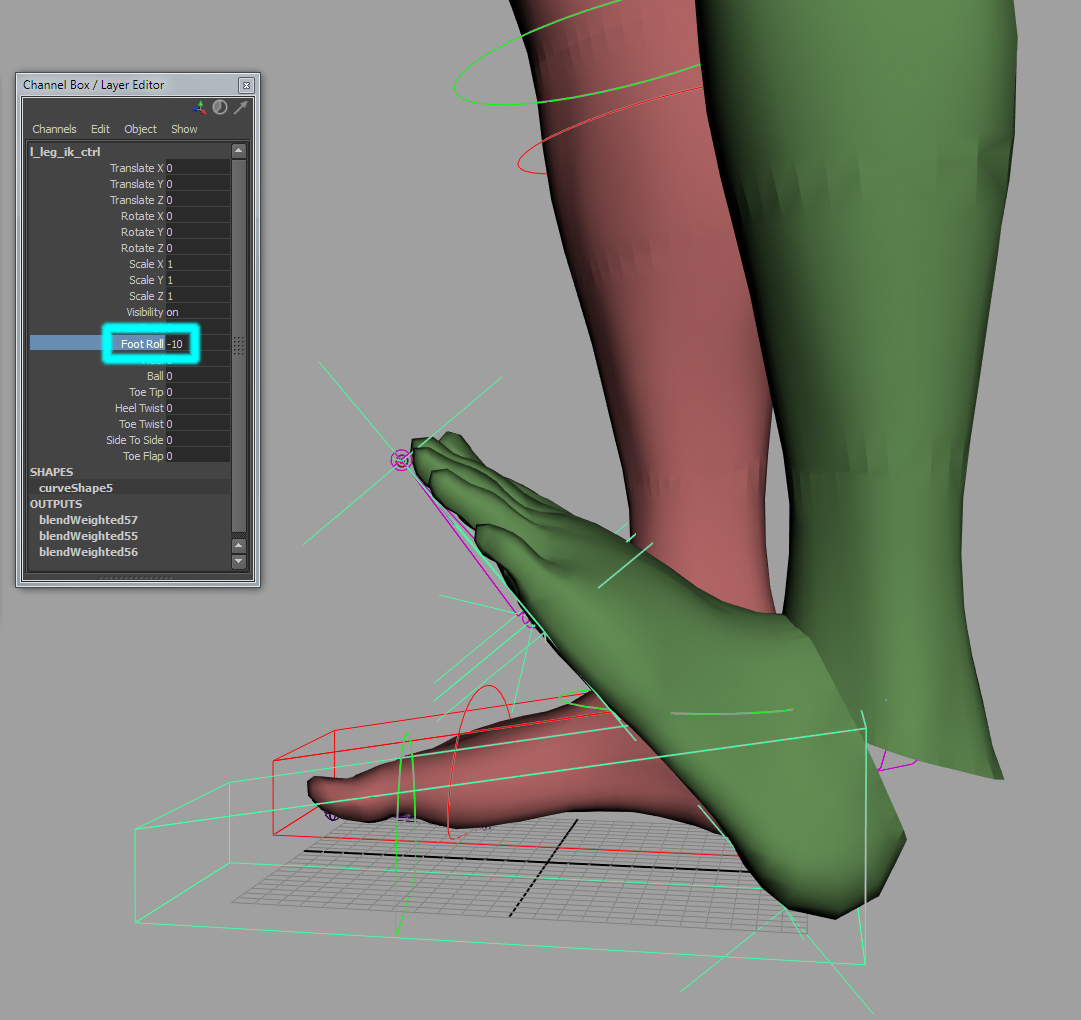Screen dimensions: 1081x1020
Task: Select the Scale Y channel label
Action: (146, 280)
